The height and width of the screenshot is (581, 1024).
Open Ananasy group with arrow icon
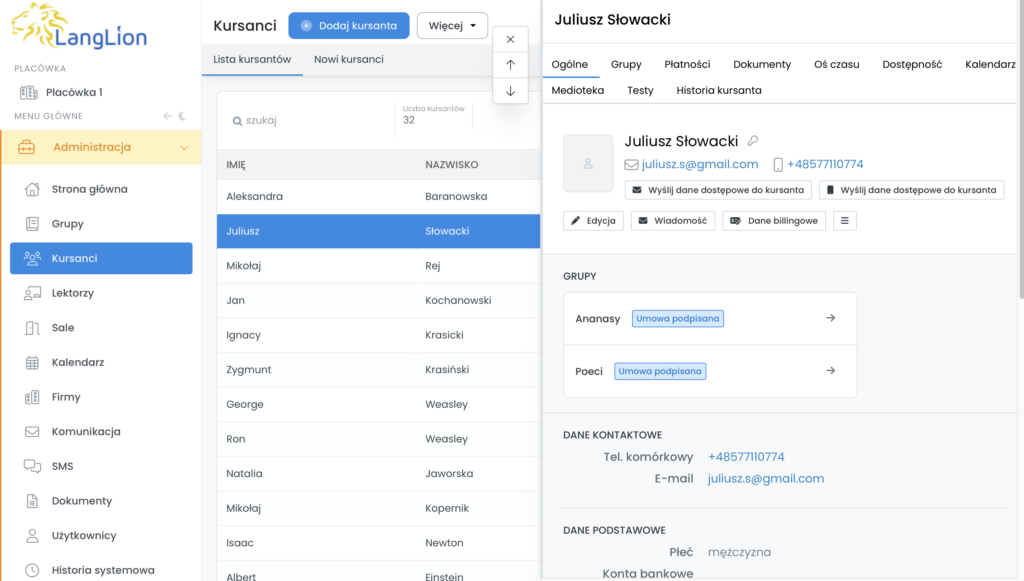click(831, 318)
